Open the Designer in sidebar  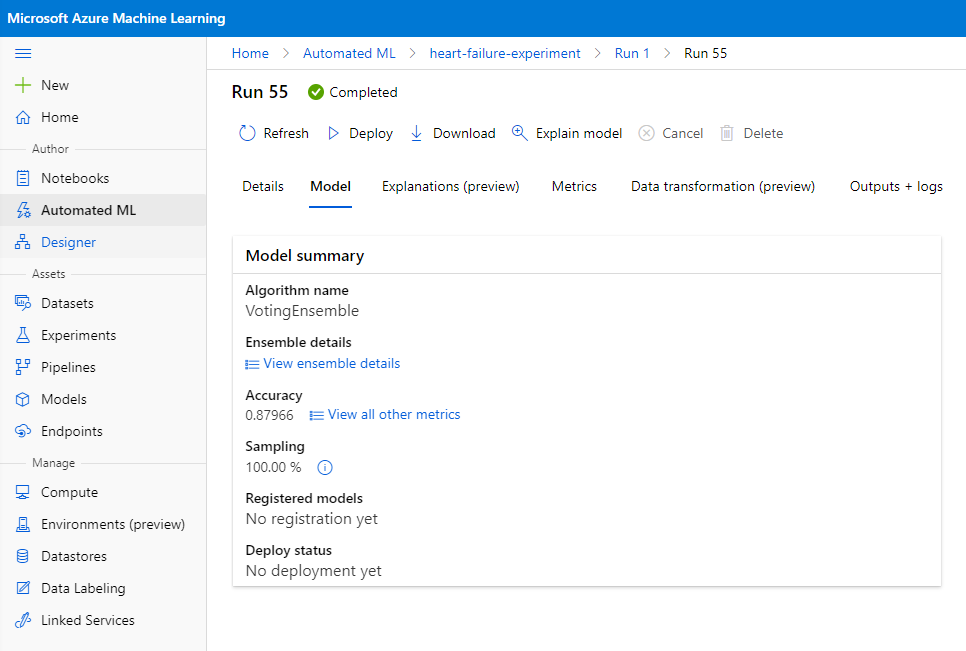tap(68, 242)
